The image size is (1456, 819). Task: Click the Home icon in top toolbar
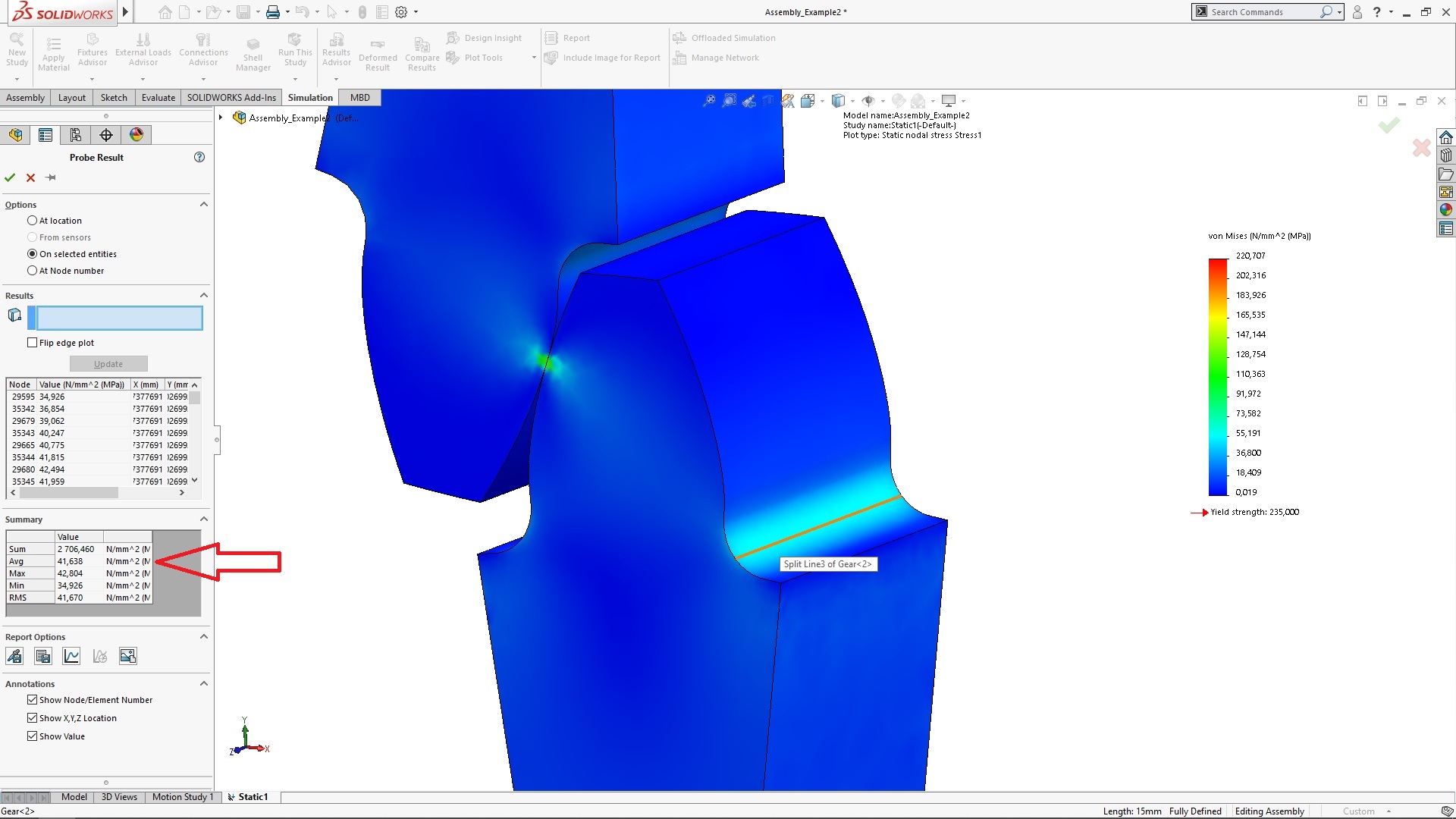coord(165,12)
